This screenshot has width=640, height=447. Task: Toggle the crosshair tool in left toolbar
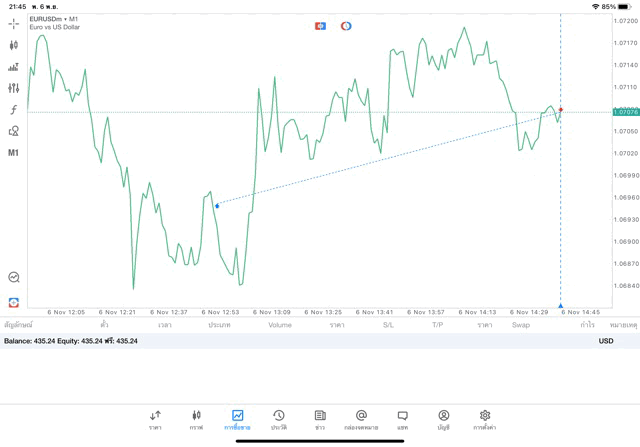pyautogui.click(x=14, y=24)
